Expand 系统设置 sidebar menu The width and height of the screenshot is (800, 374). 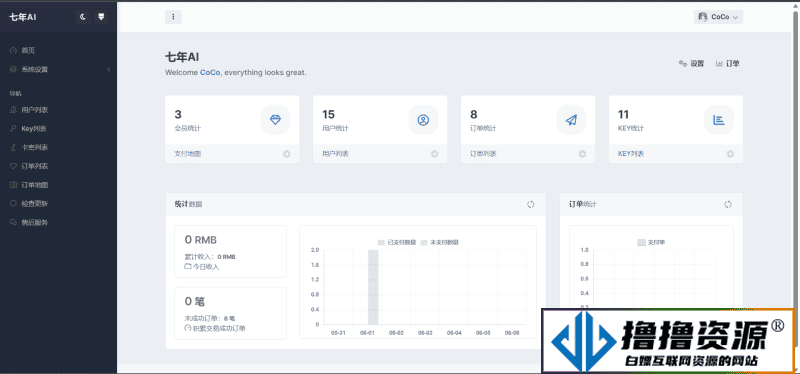click(x=58, y=69)
